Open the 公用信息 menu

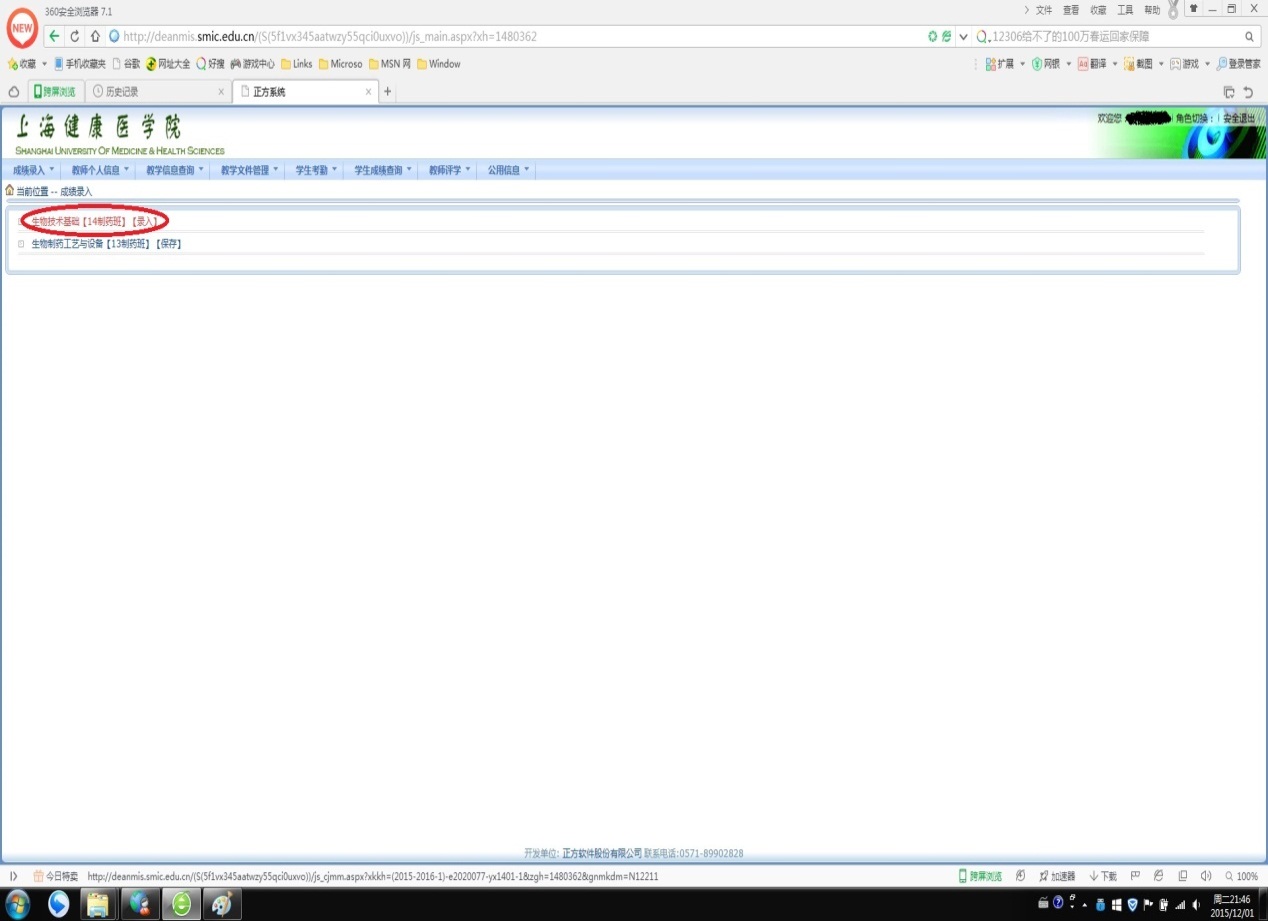[508, 170]
